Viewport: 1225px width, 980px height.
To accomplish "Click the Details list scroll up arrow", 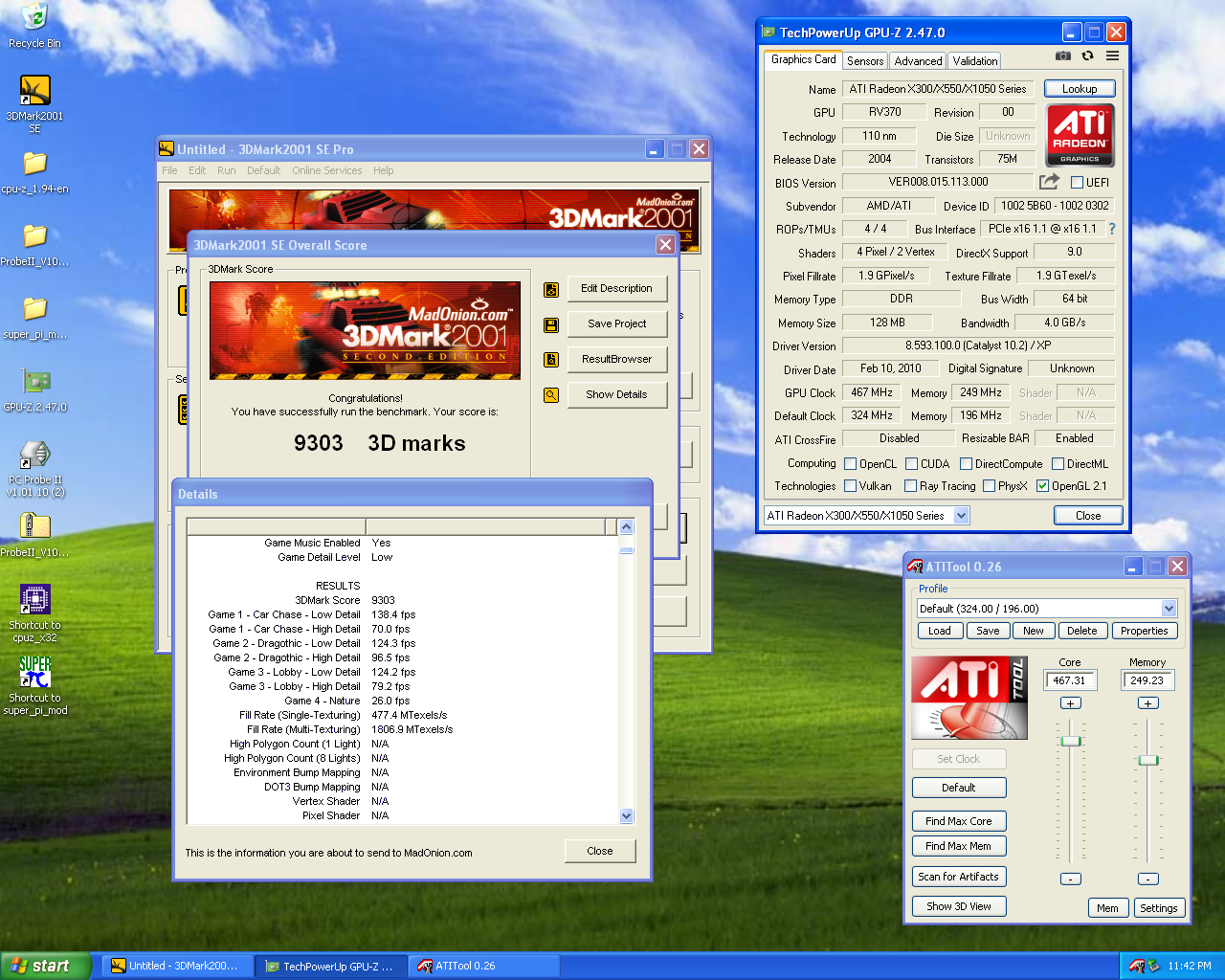I will (x=627, y=527).
